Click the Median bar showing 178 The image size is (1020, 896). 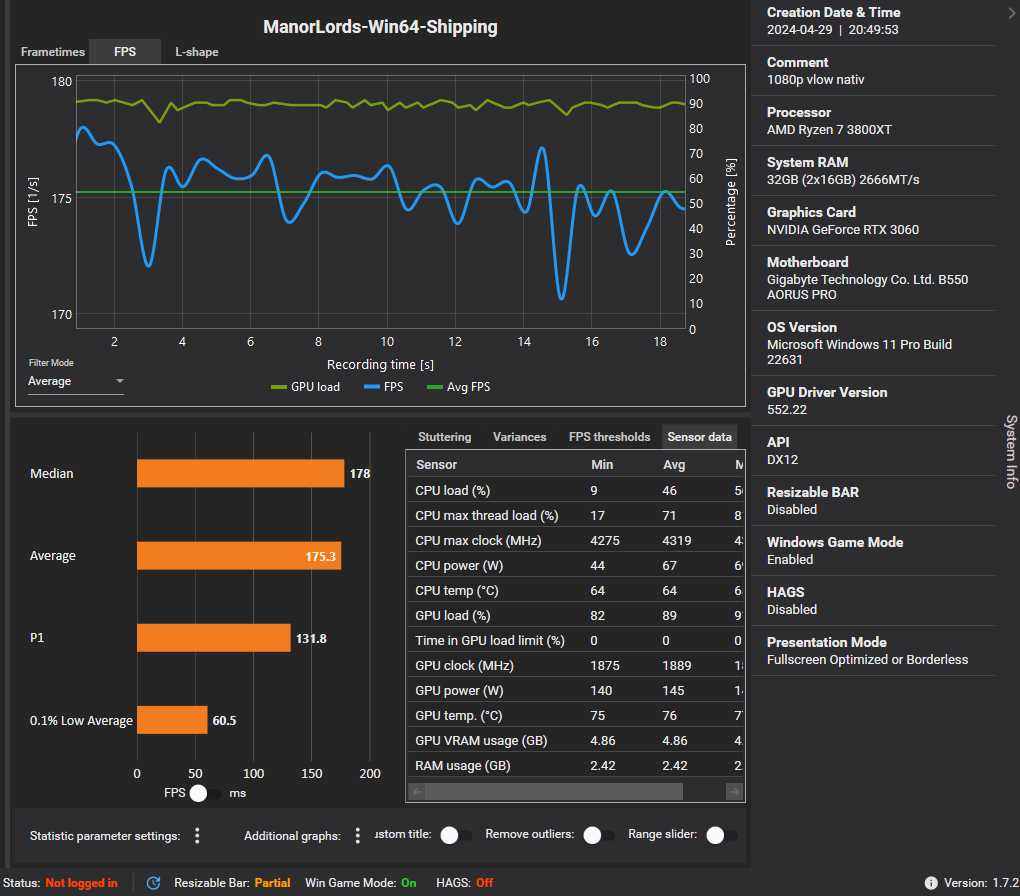(x=240, y=474)
